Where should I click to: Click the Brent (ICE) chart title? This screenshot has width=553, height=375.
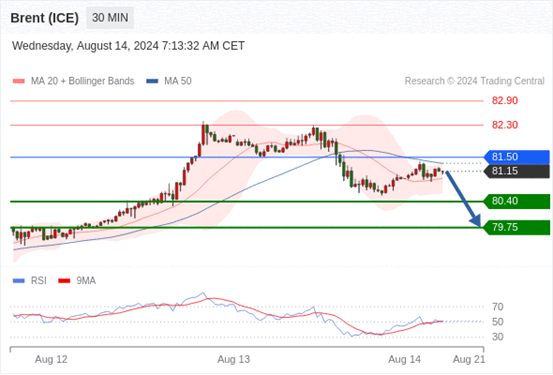click(x=44, y=18)
